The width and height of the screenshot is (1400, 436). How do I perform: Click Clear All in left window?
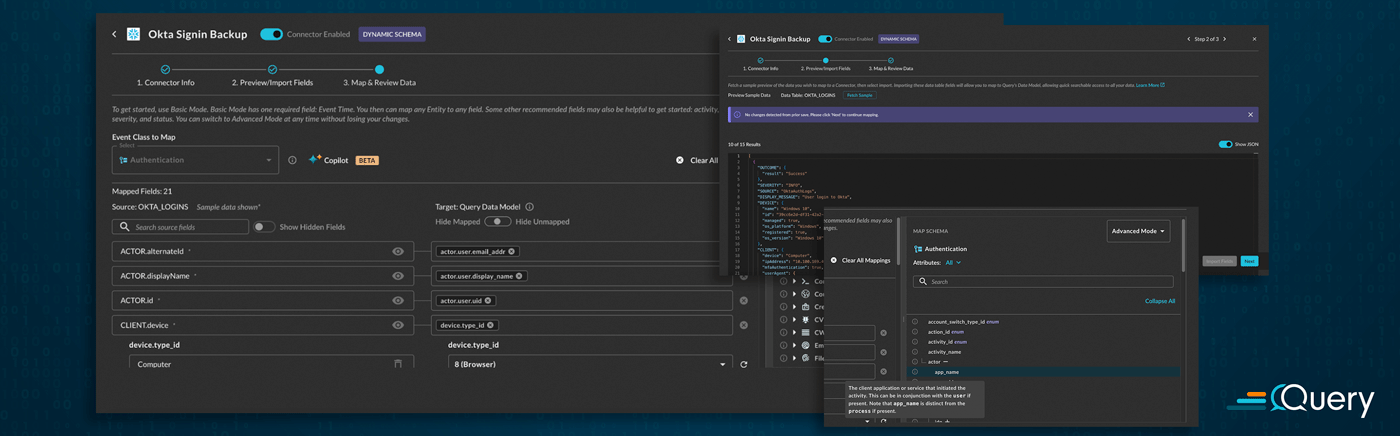tap(697, 160)
